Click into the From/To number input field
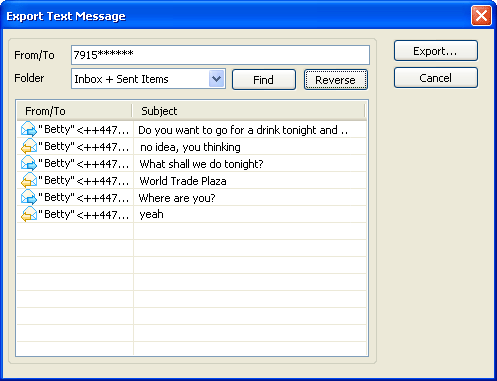Screen dimensions: 497x381 tap(220, 55)
